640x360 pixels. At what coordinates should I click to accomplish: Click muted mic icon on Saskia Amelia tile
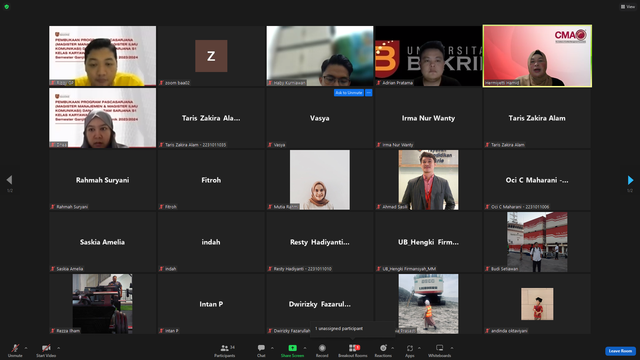pos(53,269)
